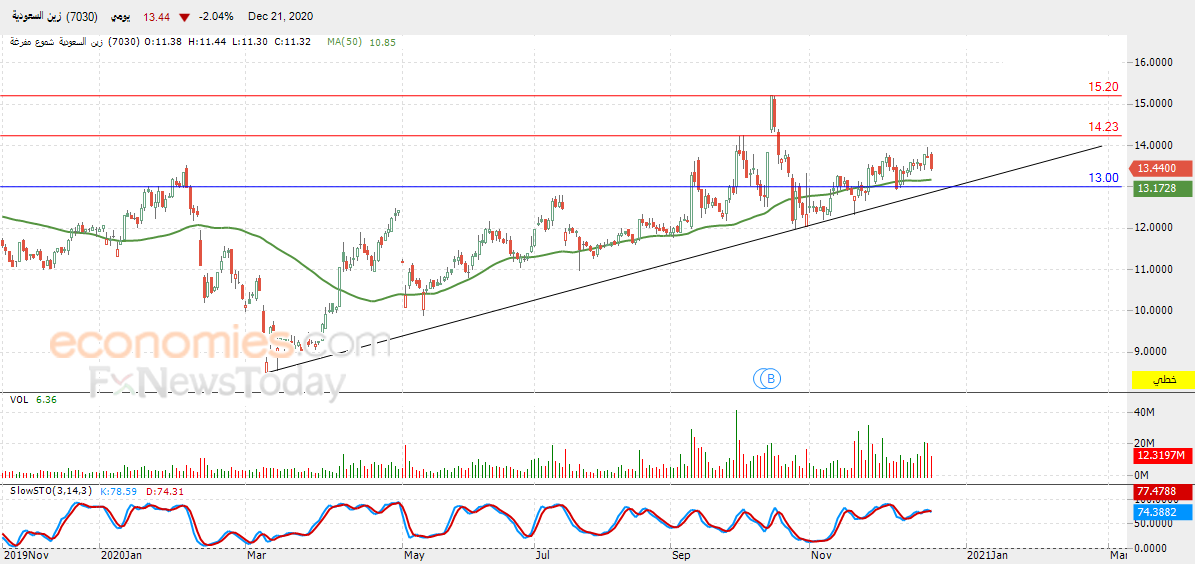Click the blue 13.00 support level label
The width and height of the screenshot is (1195, 564).
(x=1103, y=178)
